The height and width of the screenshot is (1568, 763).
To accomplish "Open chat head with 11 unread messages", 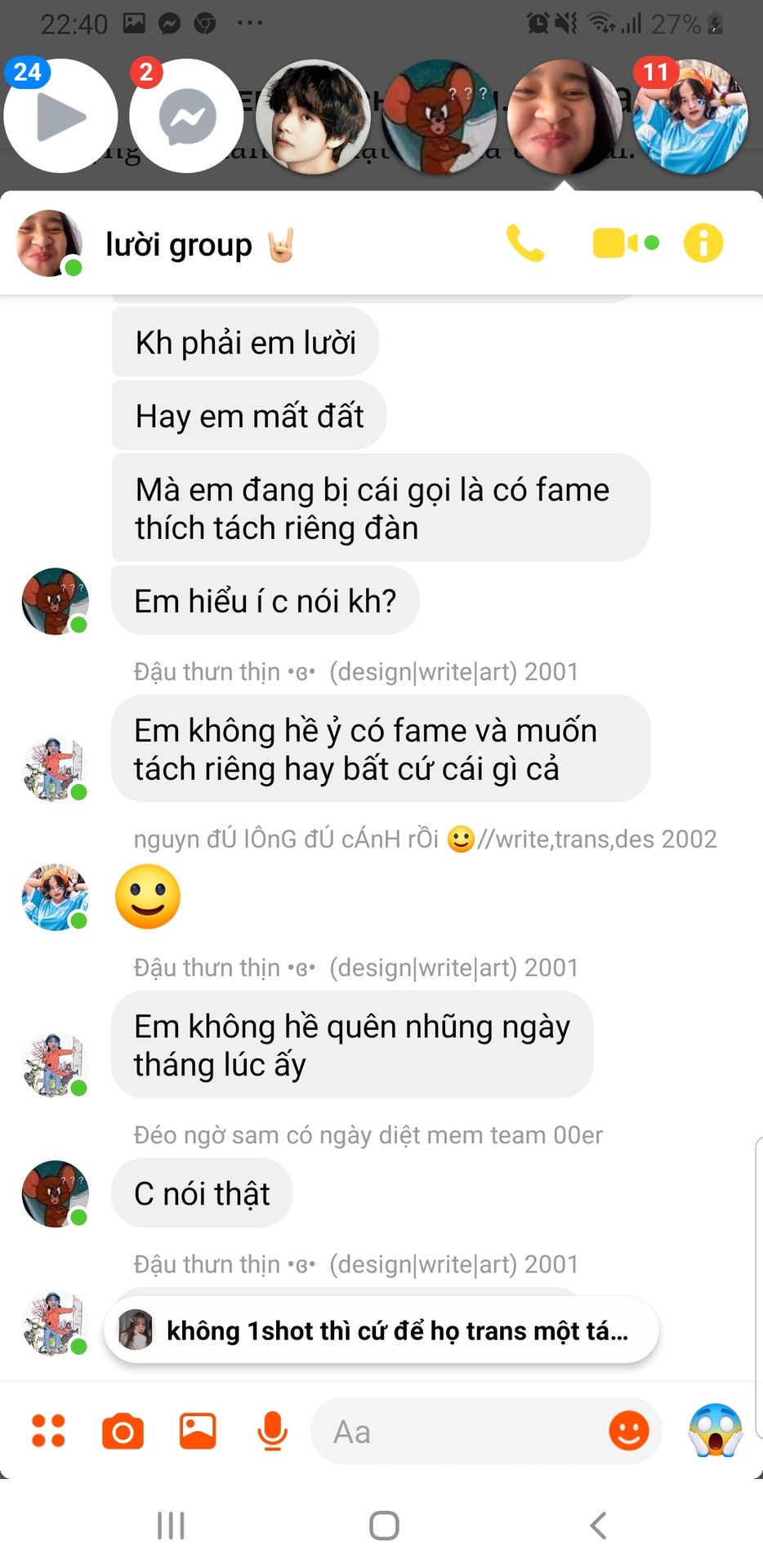I will [x=690, y=116].
